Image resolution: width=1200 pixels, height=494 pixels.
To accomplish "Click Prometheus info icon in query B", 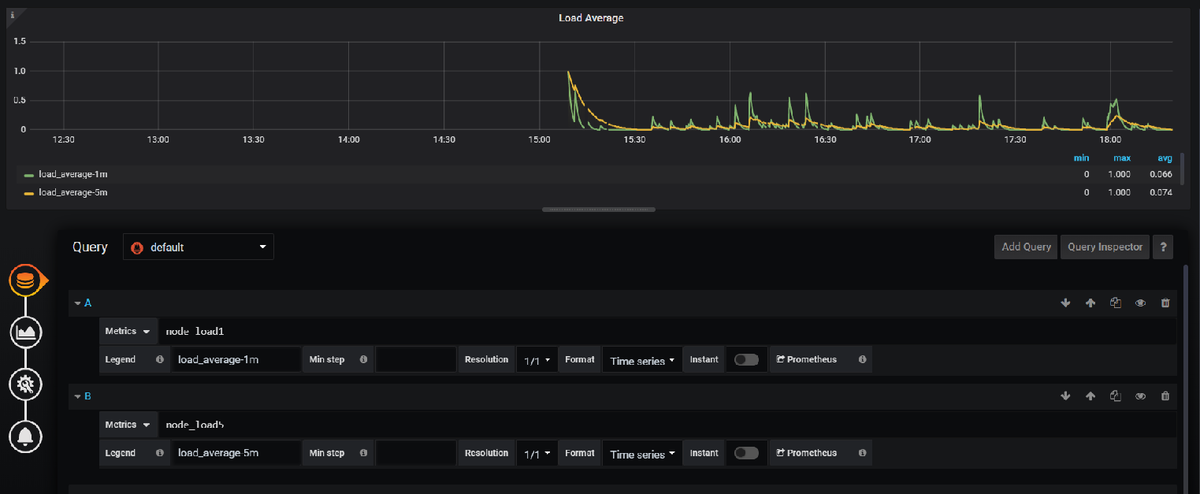I will coord(862,453).
